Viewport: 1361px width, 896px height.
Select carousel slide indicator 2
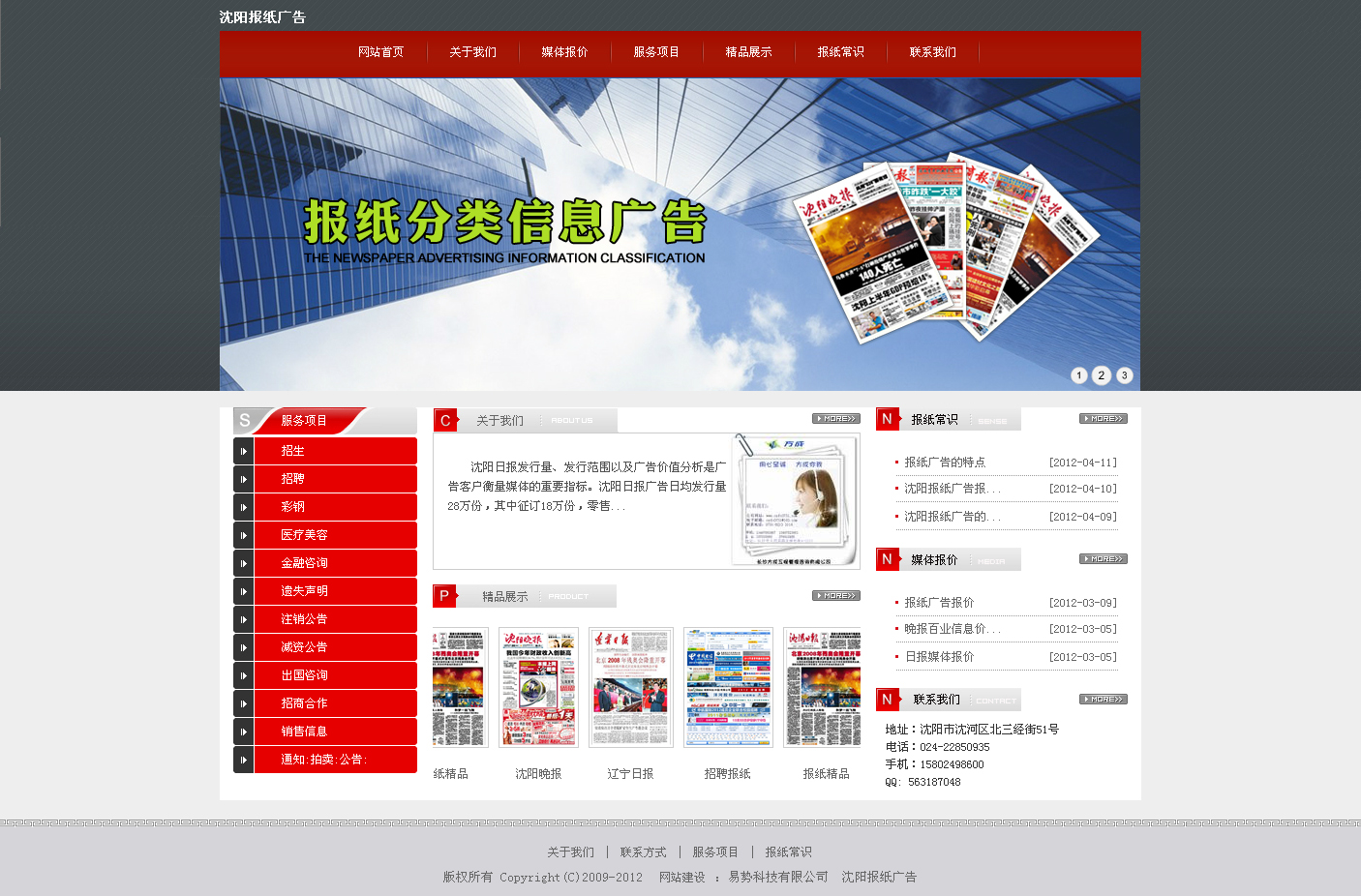(1101, 375)
